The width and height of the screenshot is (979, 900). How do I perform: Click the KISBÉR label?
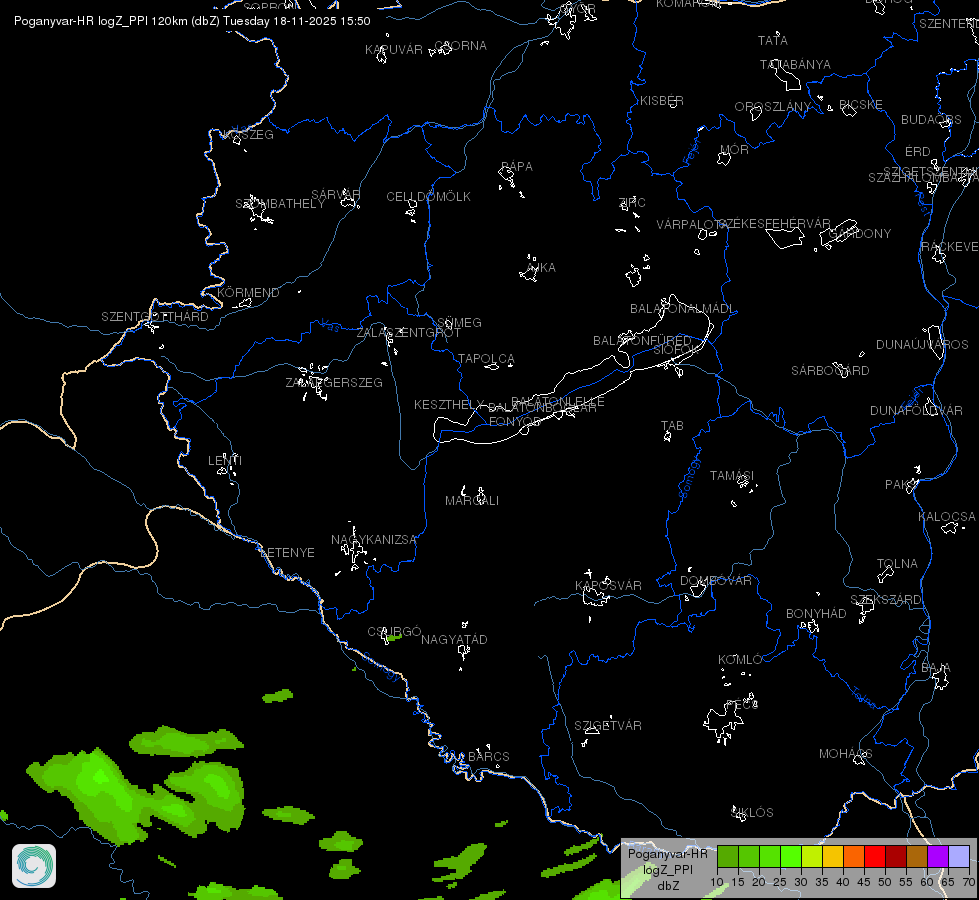tap(662, 101)
